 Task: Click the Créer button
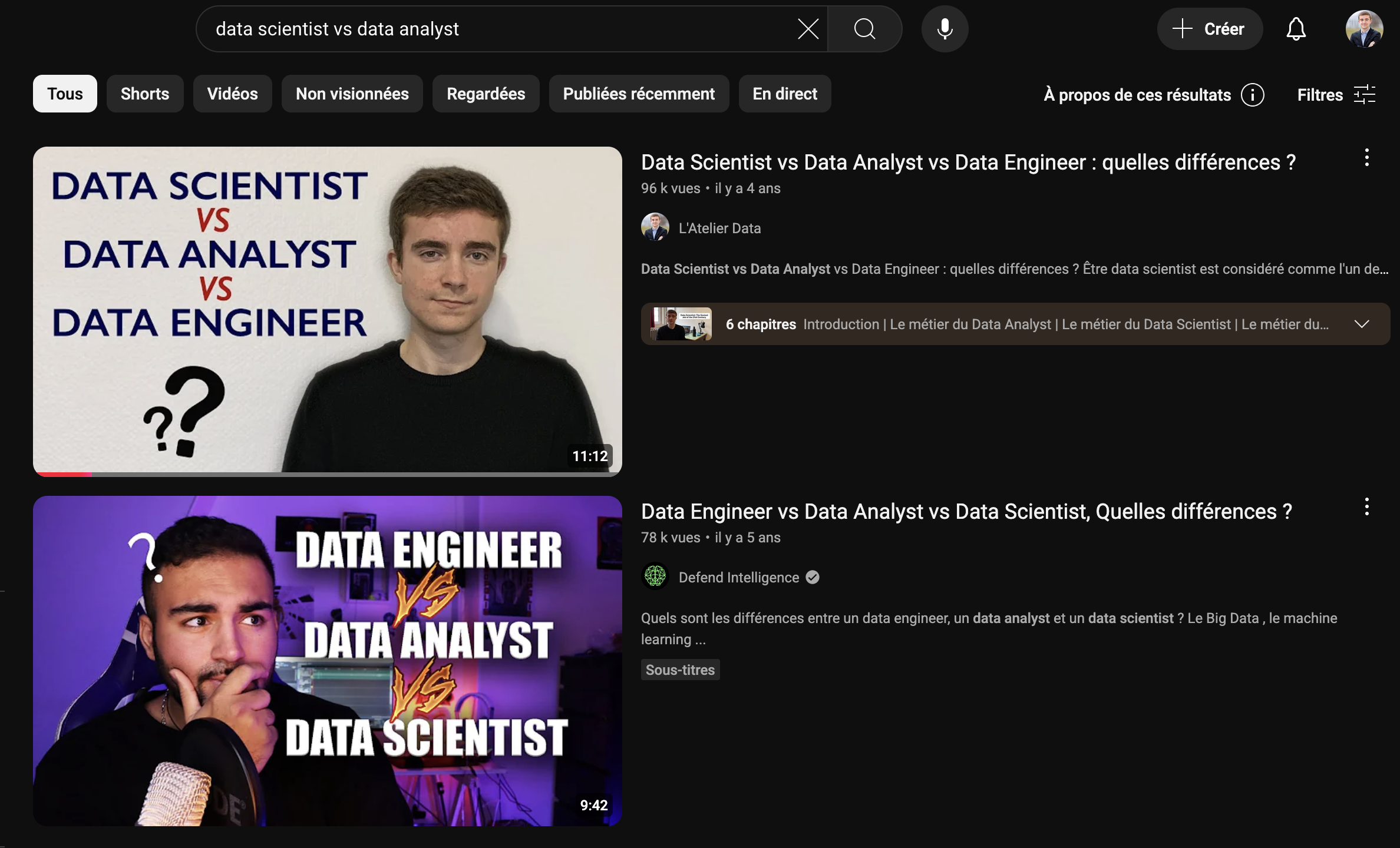coord(1209,29)
